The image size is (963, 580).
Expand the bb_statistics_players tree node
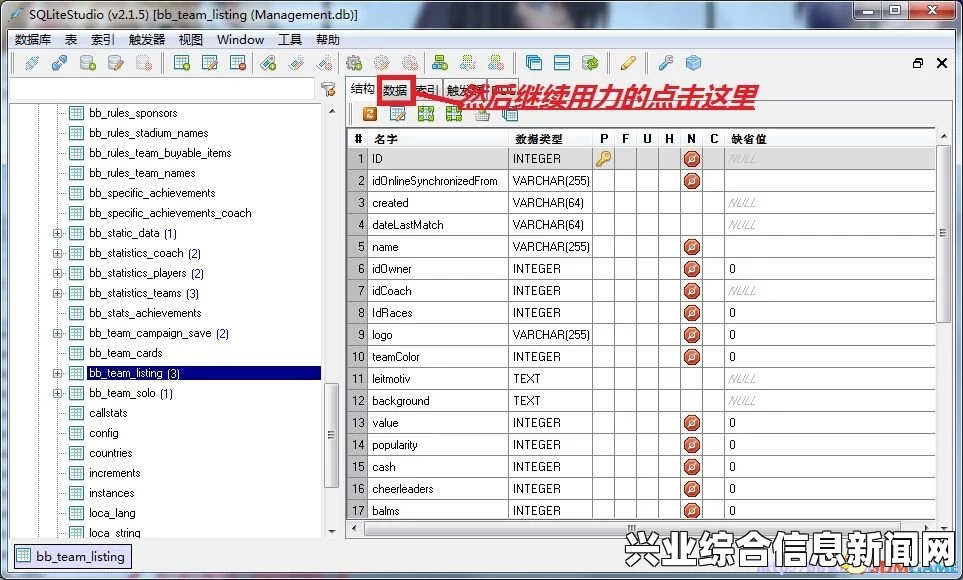click(57, 273)
